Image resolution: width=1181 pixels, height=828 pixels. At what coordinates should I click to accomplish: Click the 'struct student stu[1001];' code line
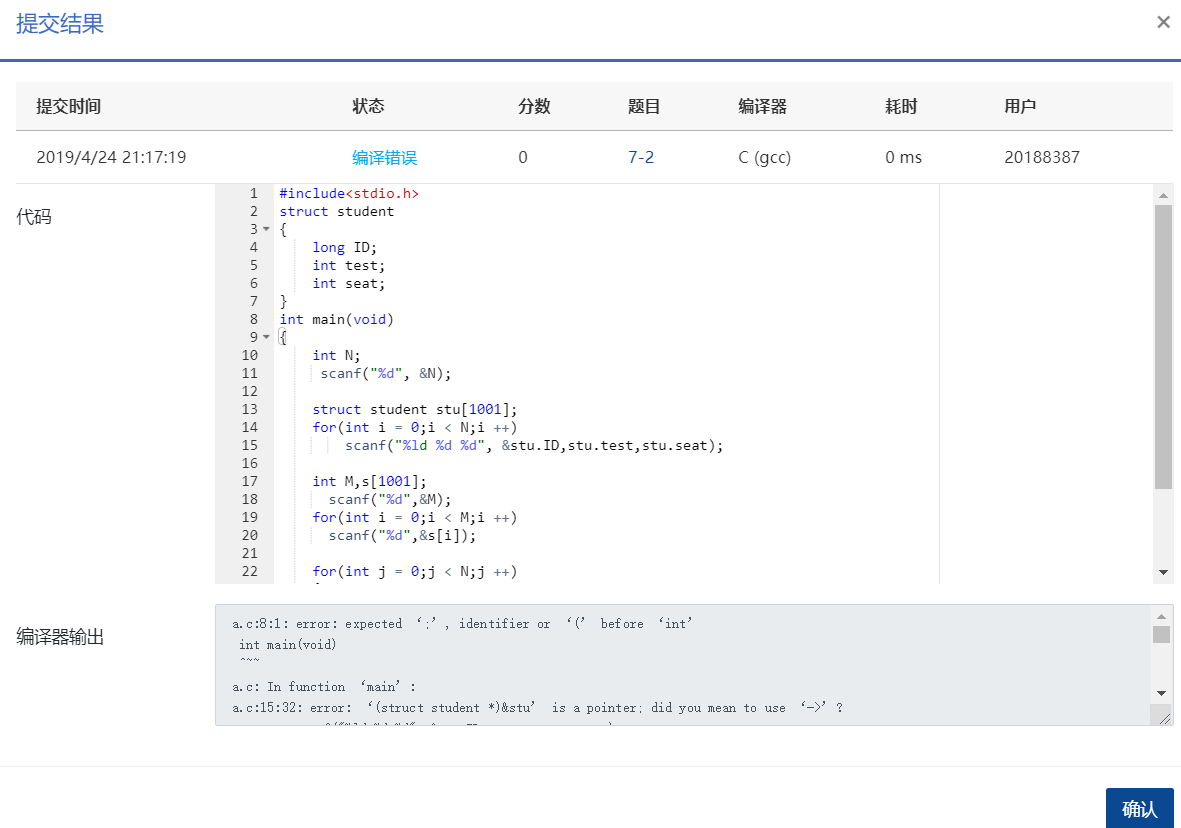click(415, 409)
